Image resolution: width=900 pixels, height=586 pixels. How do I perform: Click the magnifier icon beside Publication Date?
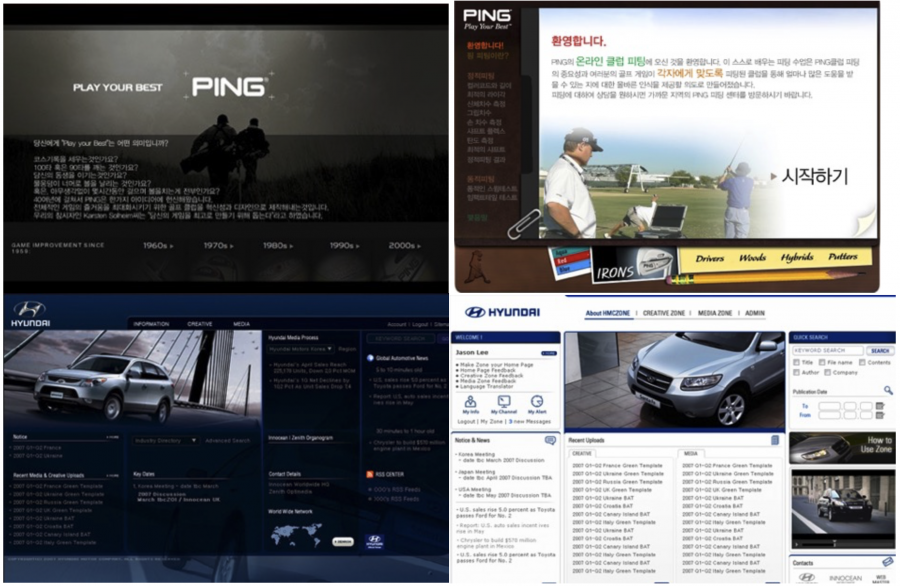pyautogui.click(x=886, y=389)
